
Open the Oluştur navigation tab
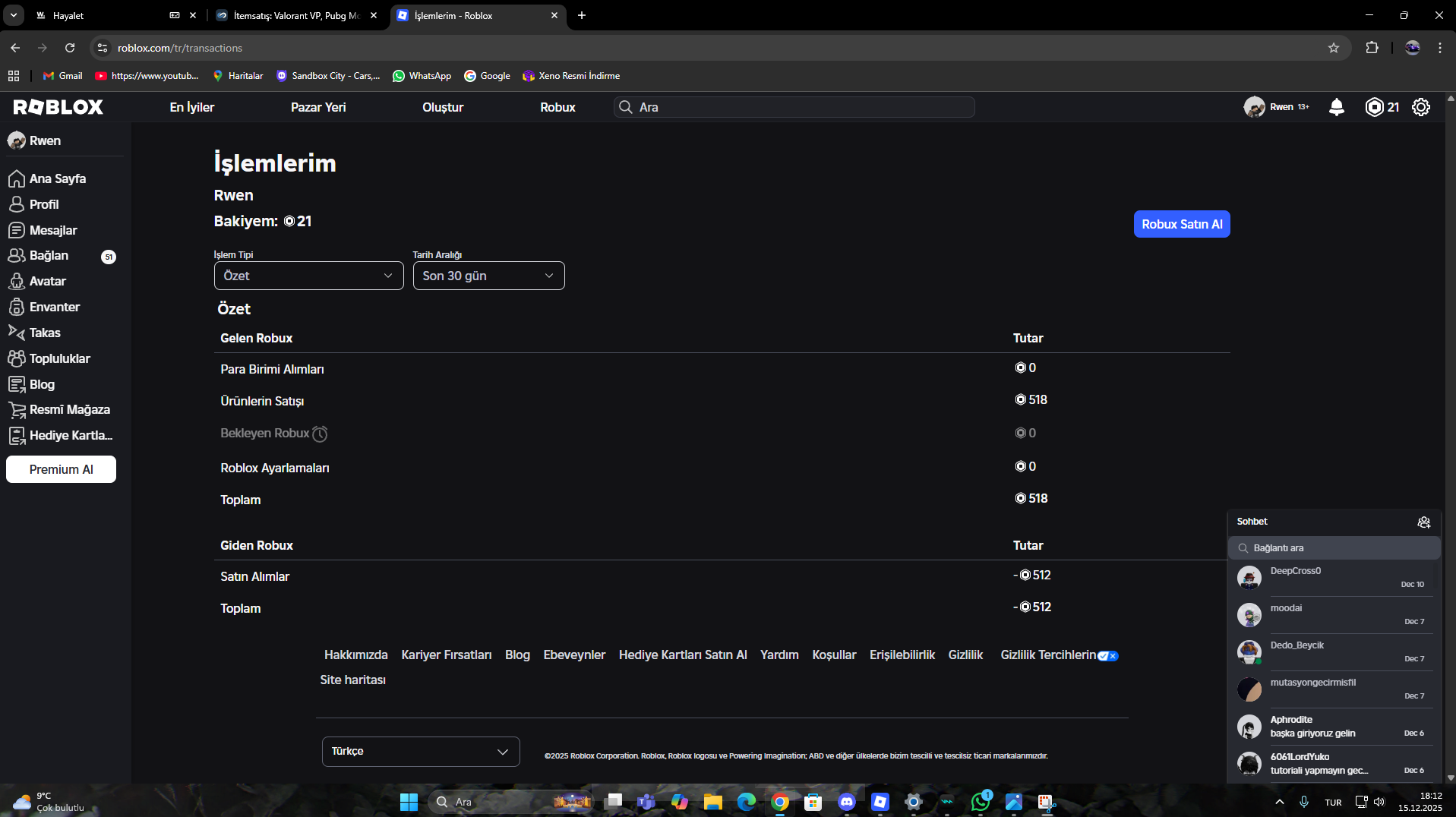(443, 107)
